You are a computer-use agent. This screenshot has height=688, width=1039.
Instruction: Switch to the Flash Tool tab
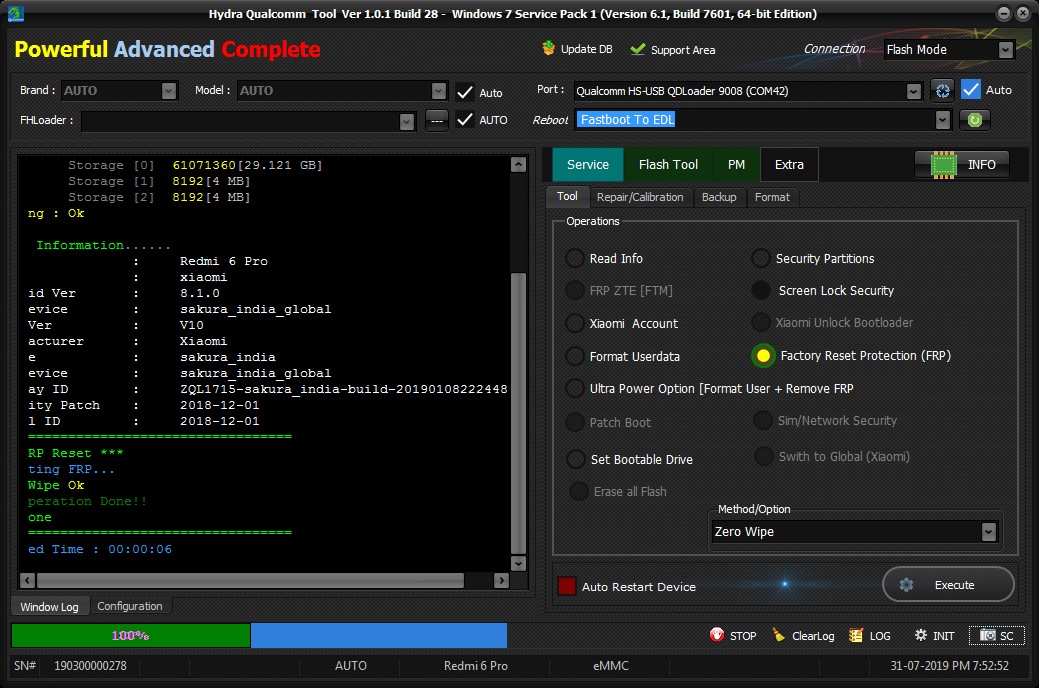pyautogui.click(x=668, y=164)
